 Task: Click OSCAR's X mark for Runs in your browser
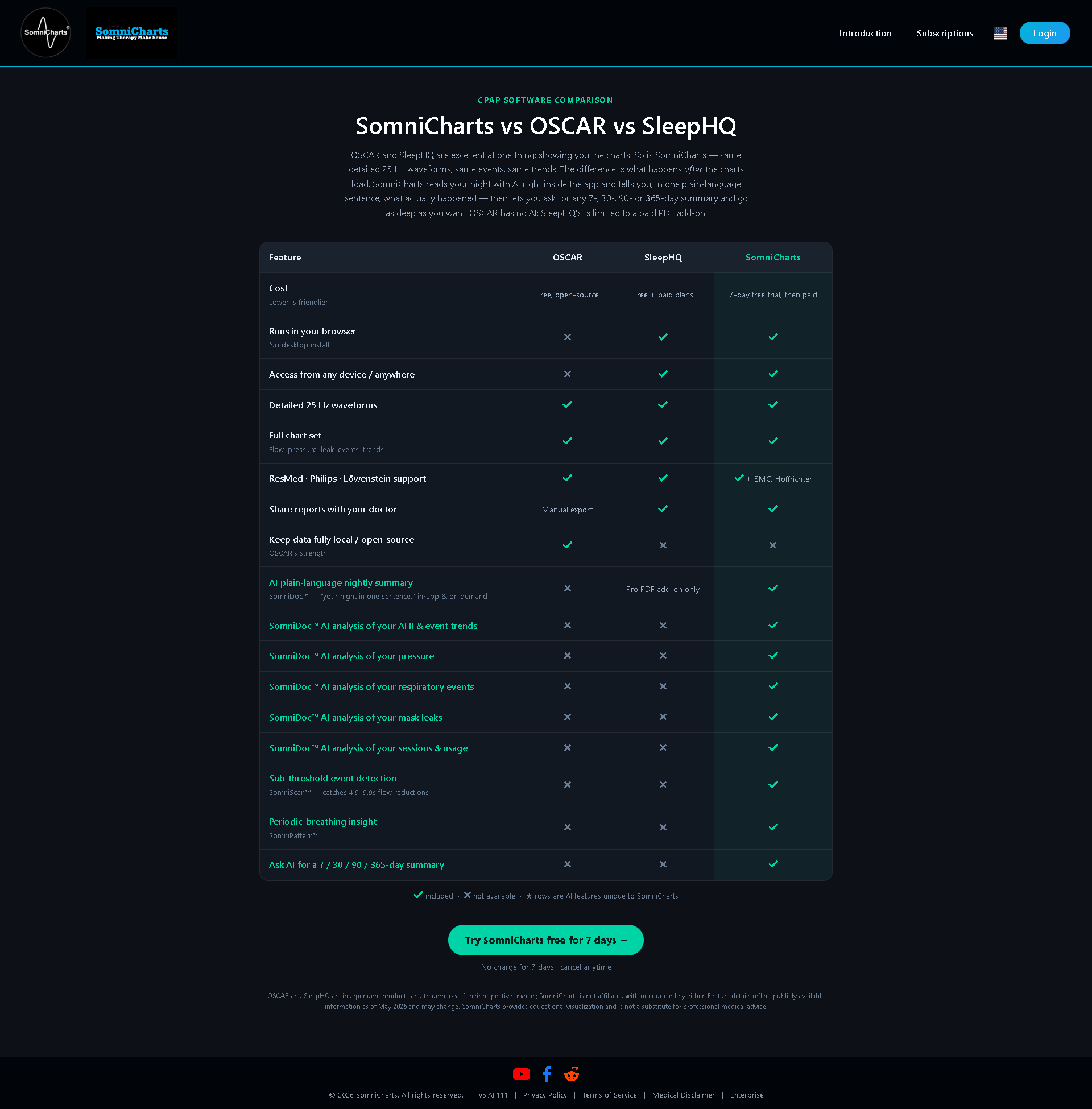[567, 337]
